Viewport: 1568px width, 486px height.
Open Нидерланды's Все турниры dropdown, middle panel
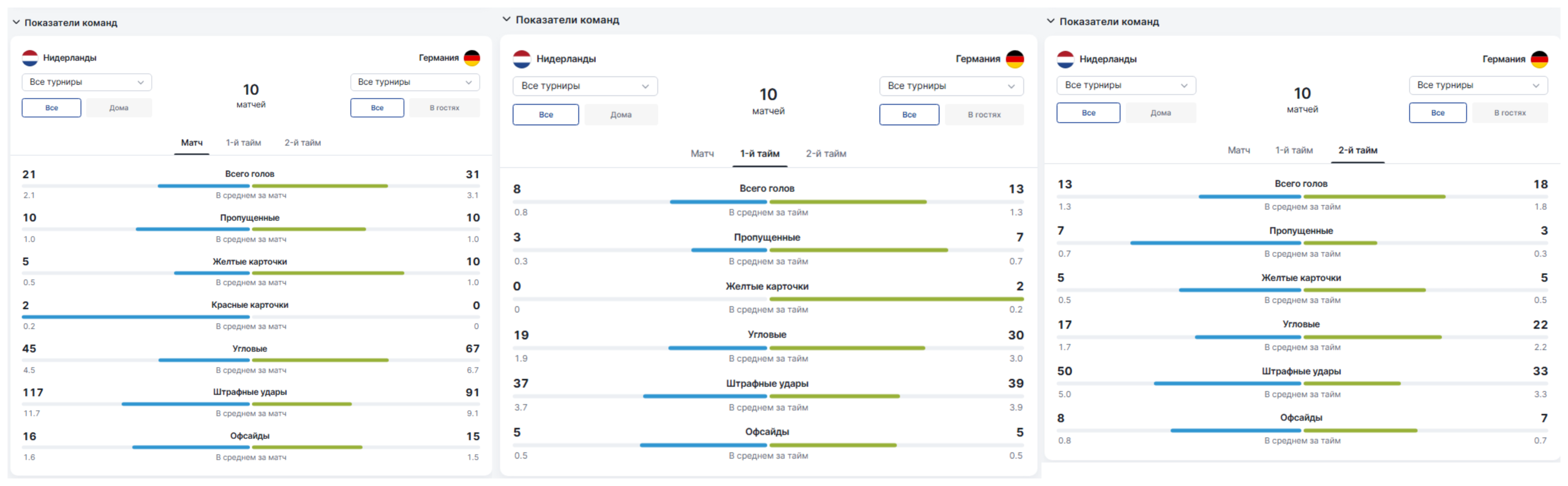point(585,86)
